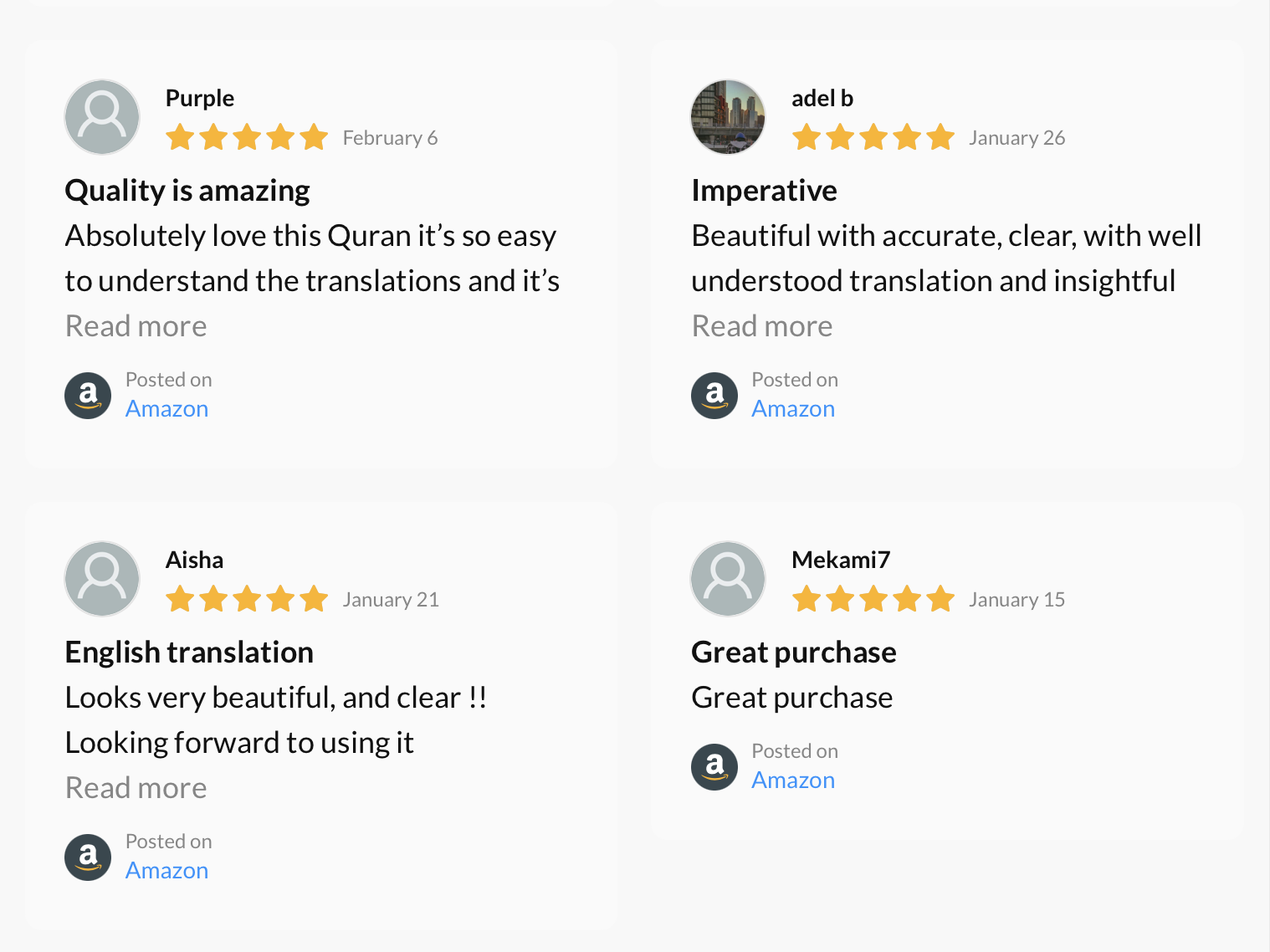Click the star rating on Purple's review

(247, 137)
